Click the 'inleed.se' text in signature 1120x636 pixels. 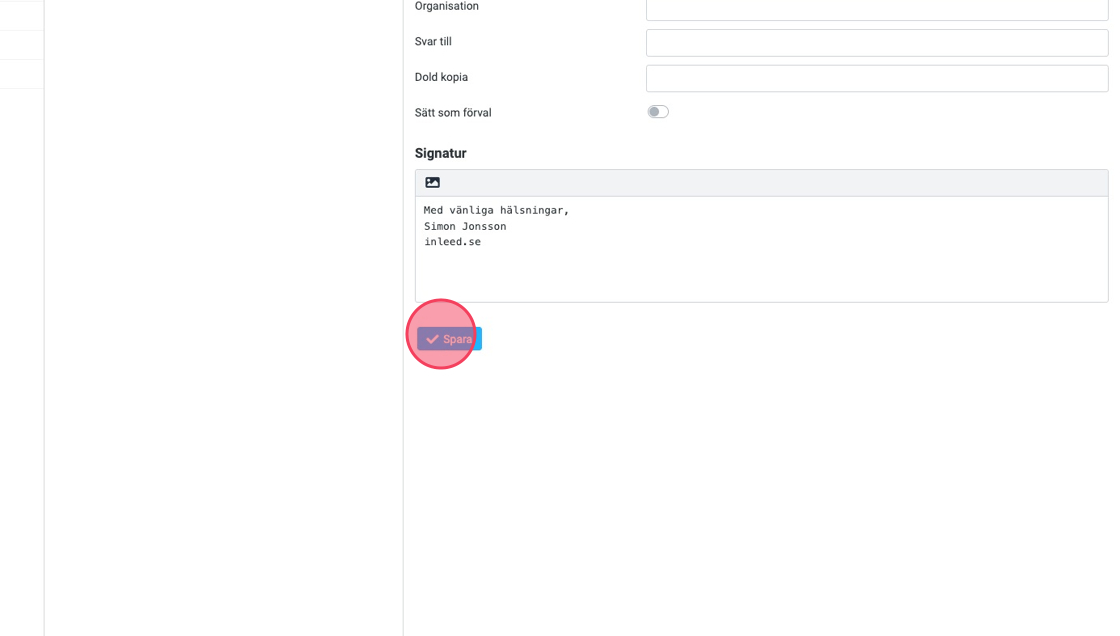(452, 242)
